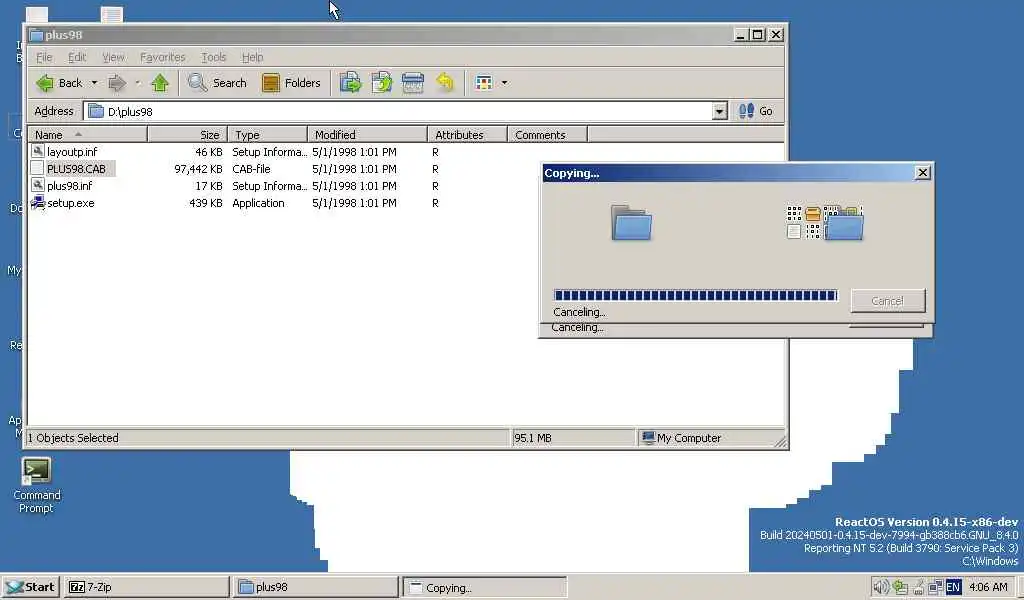
Task: Click My Computer in the status bar
Action: (x=689, y=438)
